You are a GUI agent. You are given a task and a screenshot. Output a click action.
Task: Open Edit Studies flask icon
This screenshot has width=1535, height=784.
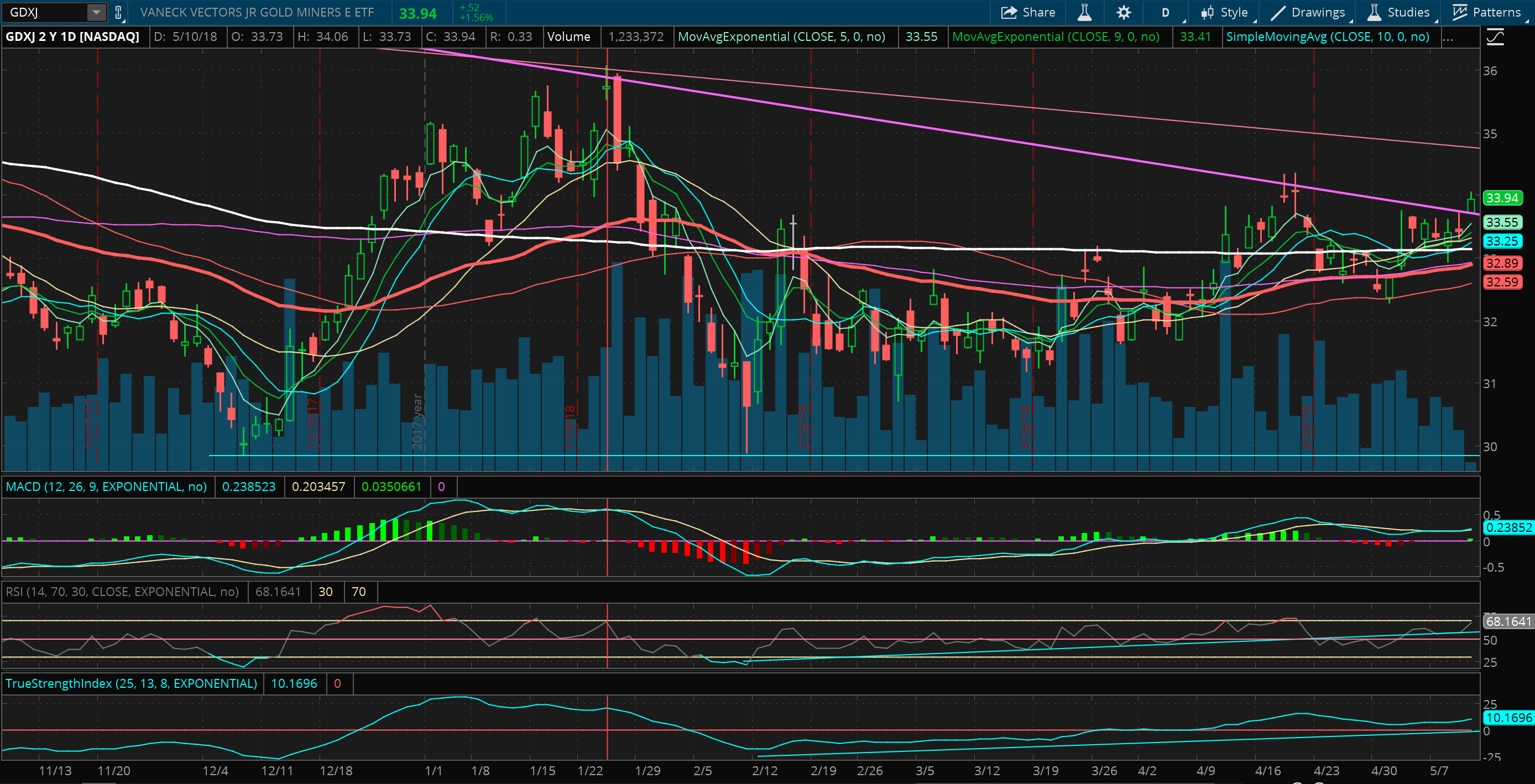1084,13
